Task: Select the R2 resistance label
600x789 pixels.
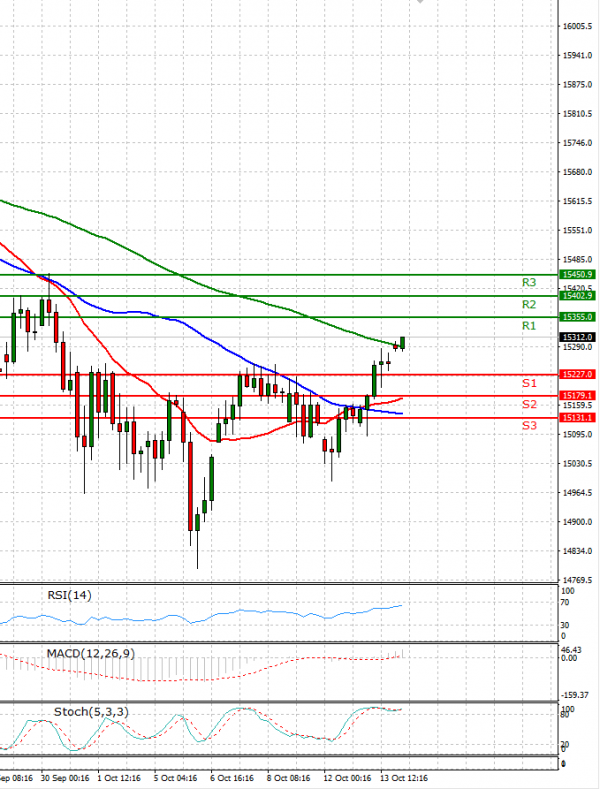Action: coord(529,304)
